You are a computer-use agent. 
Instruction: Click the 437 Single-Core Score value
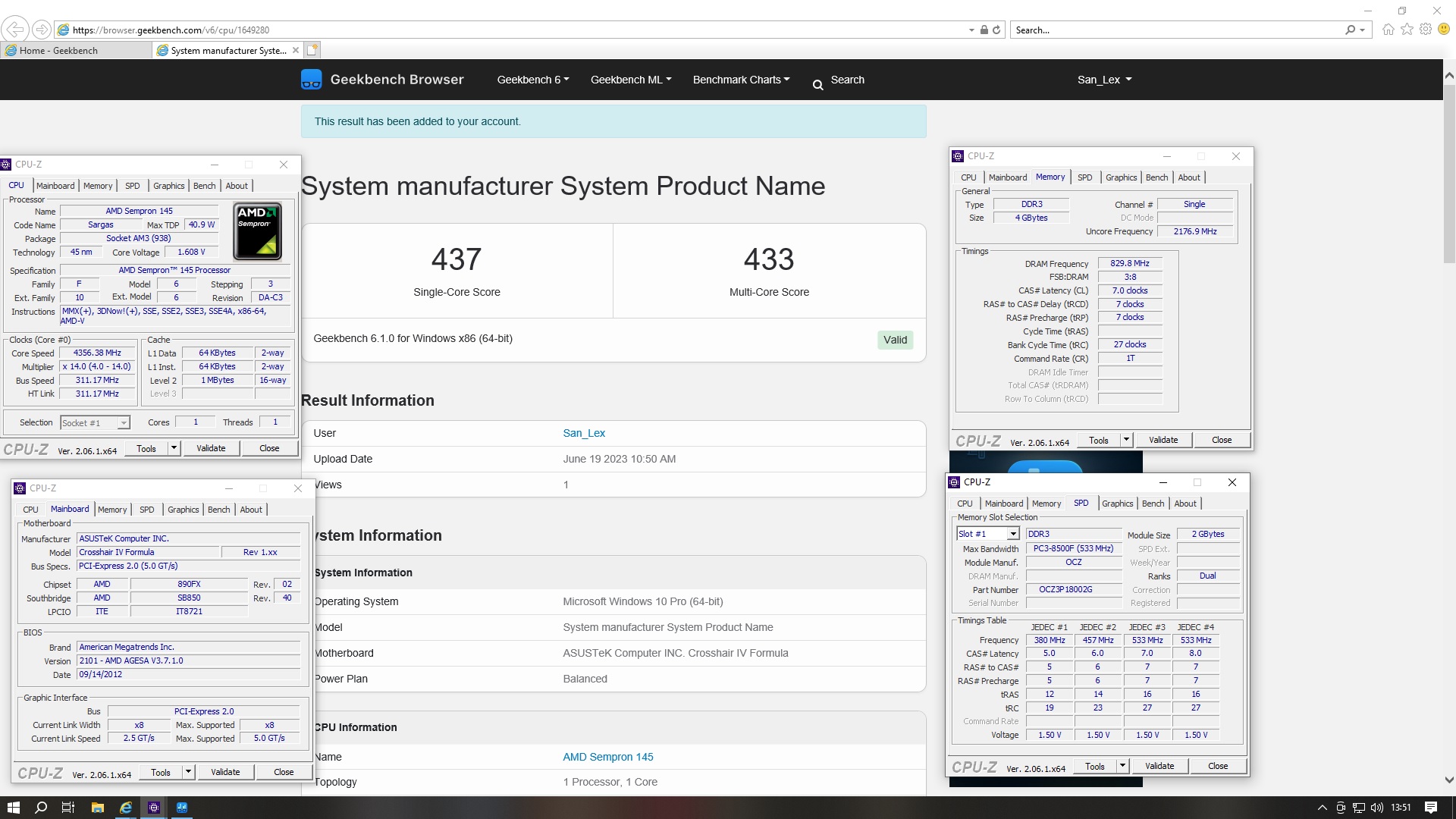(x=457, y=259)
